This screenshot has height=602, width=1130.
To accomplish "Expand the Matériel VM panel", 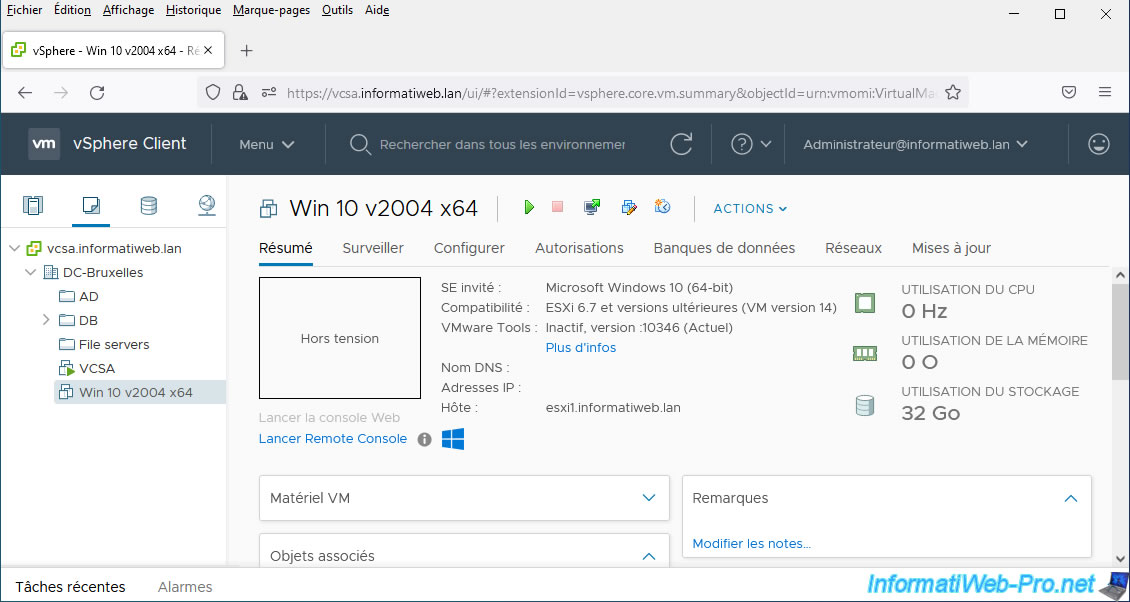I will pyautogui.click(x=649, y=498).
